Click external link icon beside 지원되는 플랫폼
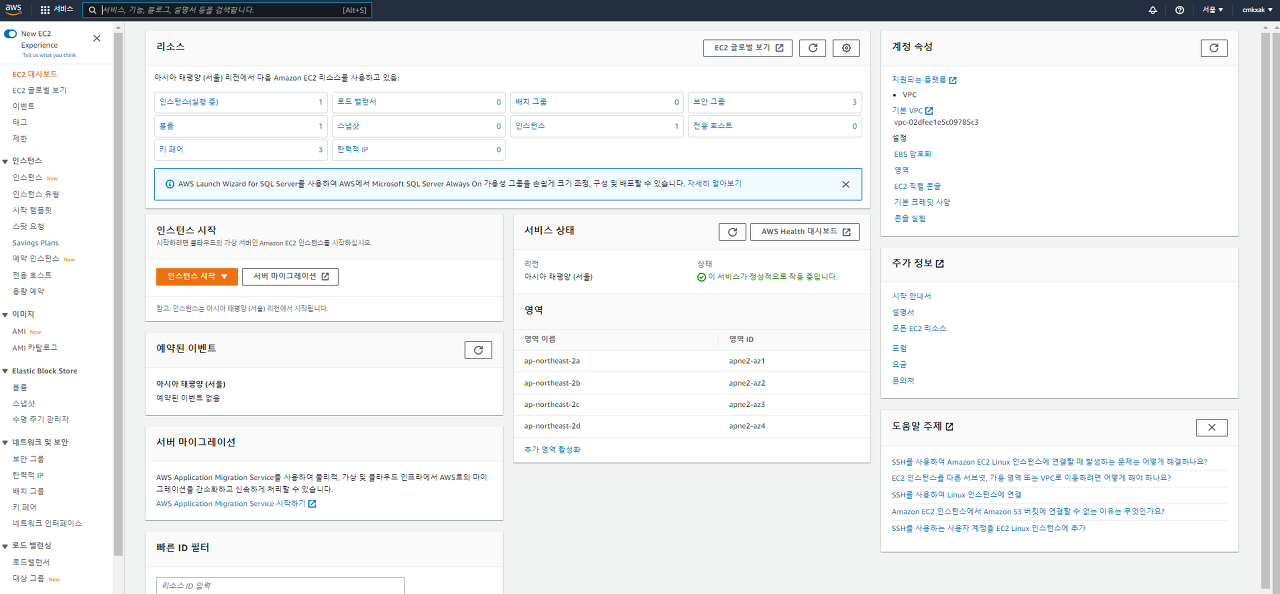The height and width of the screenshot is (594, 1280). coord(953,80)
